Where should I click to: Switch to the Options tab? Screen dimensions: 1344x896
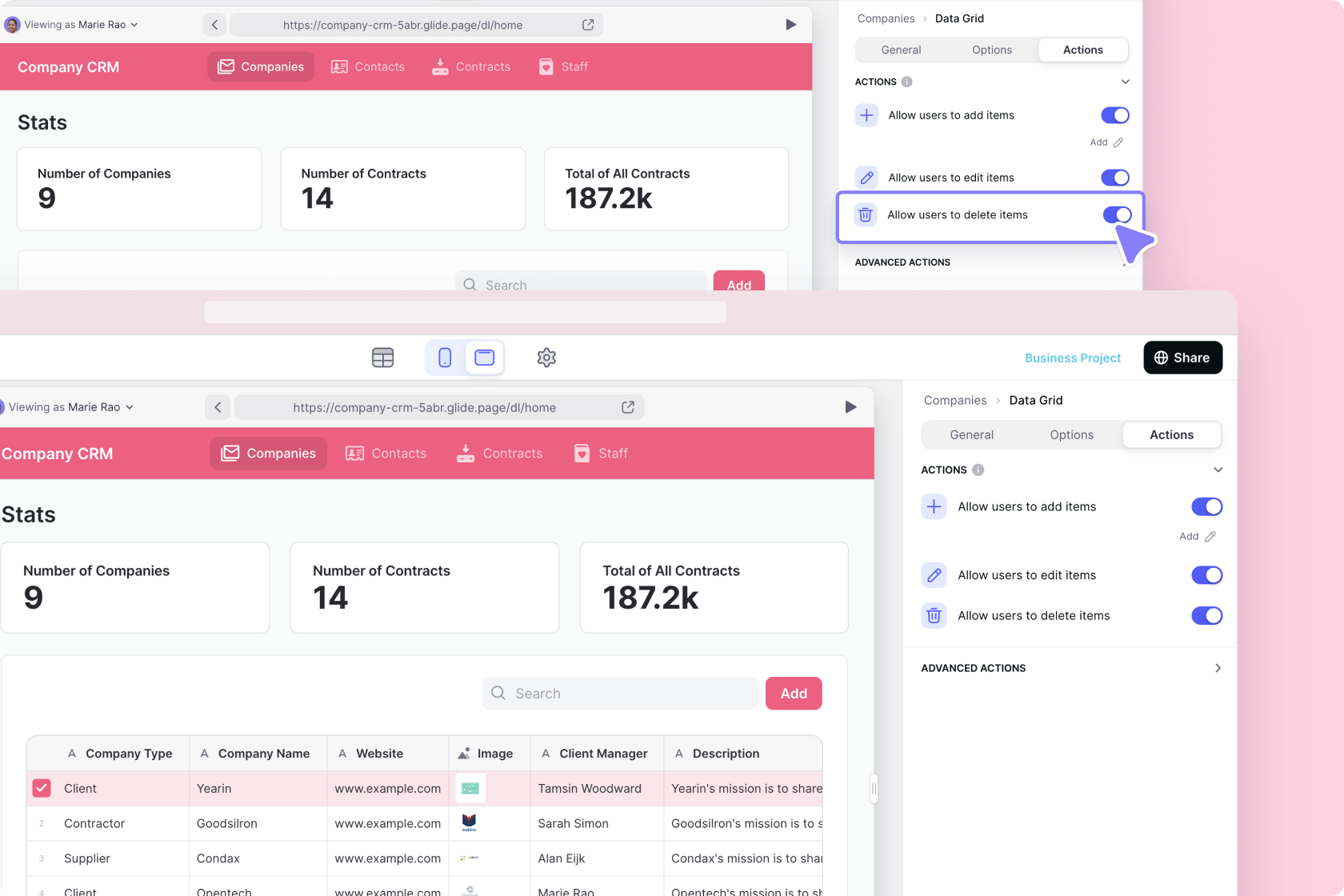1071,434
